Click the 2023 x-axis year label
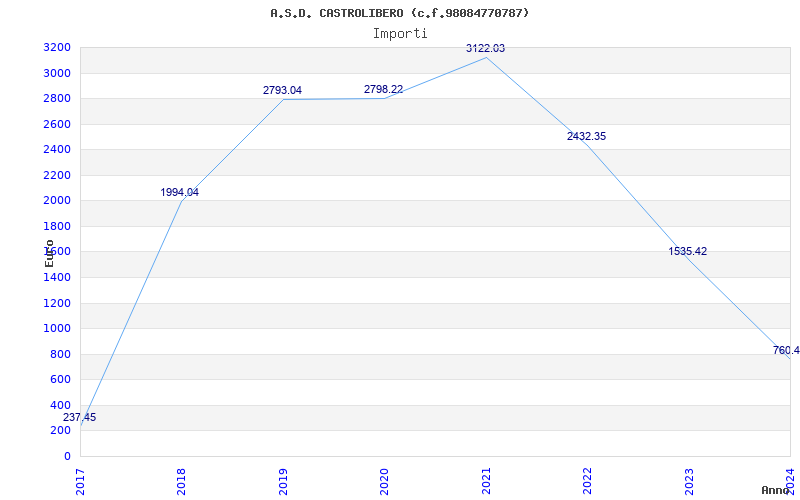The height and width of the screenshot is (500, 800). (x=689, y=482)
